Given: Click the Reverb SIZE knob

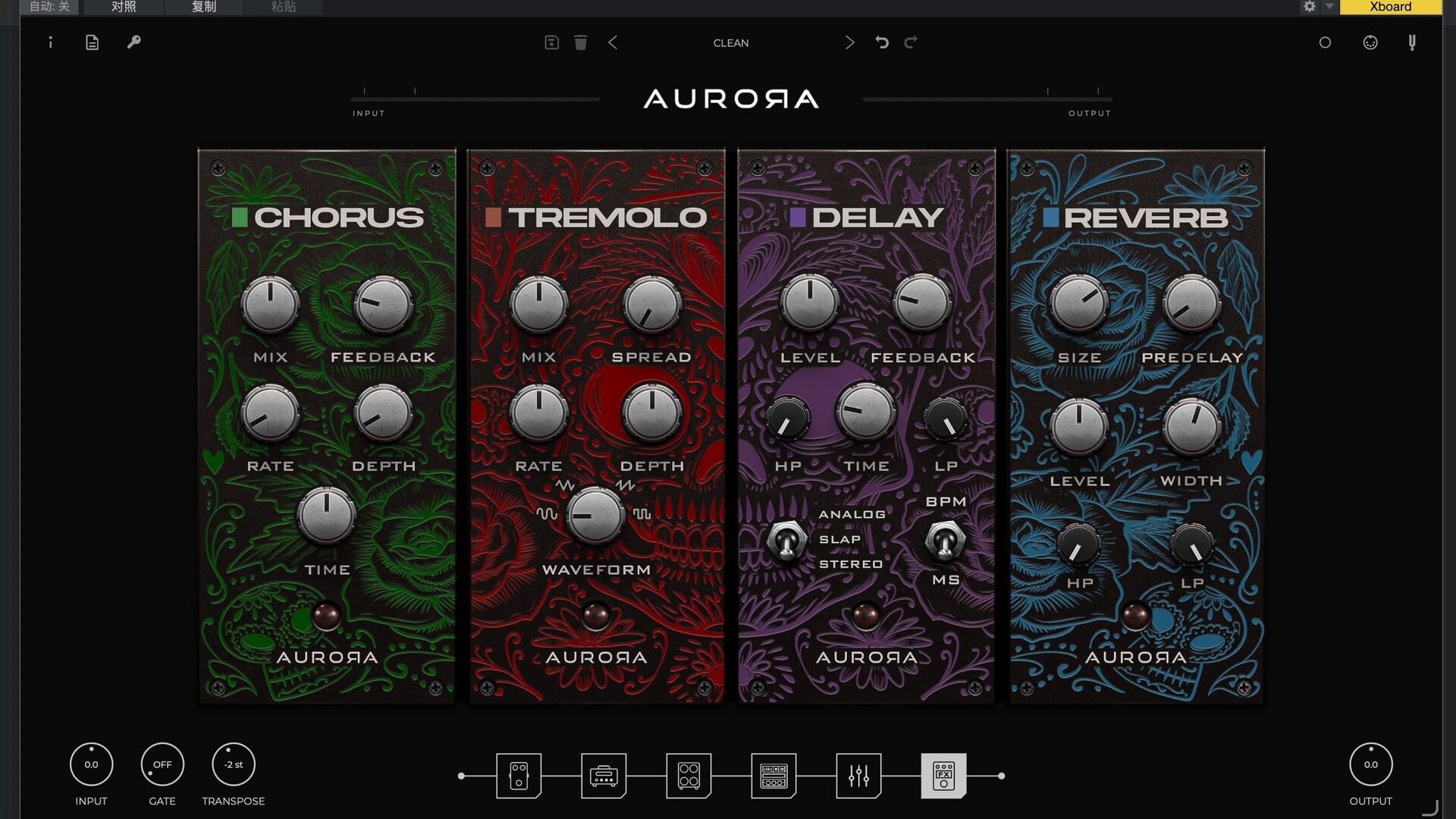Looking at the screenshot, I should [x=1079, y=303].
